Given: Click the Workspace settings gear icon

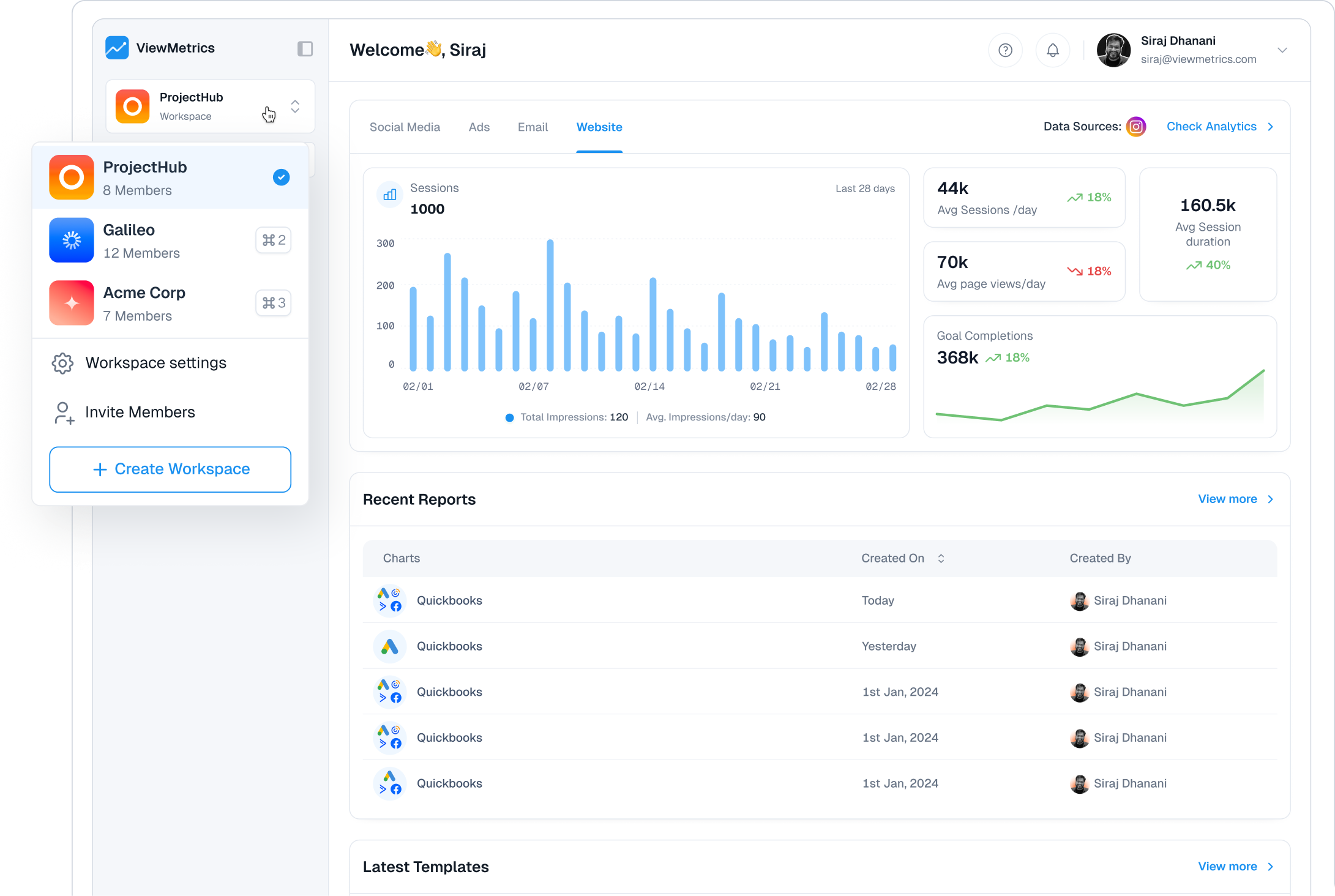Looking at the screenshot, I should pyautogui.click(x=62, y=363).
